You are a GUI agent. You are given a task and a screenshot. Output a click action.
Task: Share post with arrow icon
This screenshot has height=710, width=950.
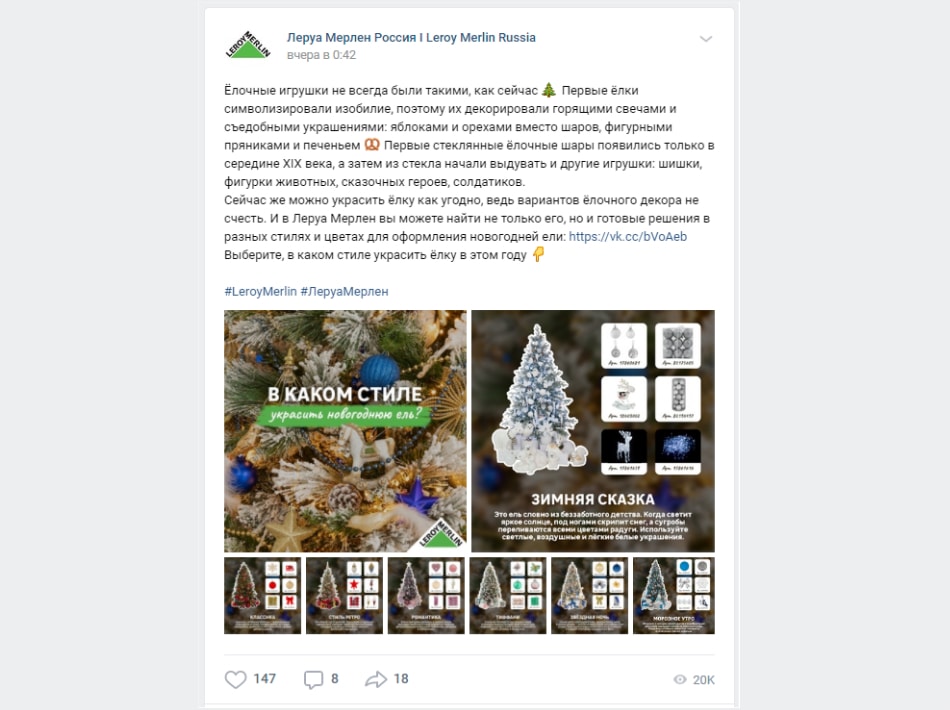click(376, 679)
